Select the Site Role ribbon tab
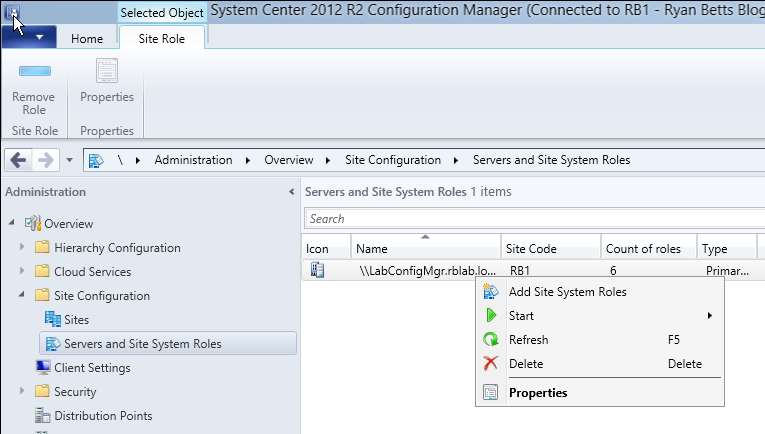The height and width of the screenshot is (434, 765). tap(161, 39)
